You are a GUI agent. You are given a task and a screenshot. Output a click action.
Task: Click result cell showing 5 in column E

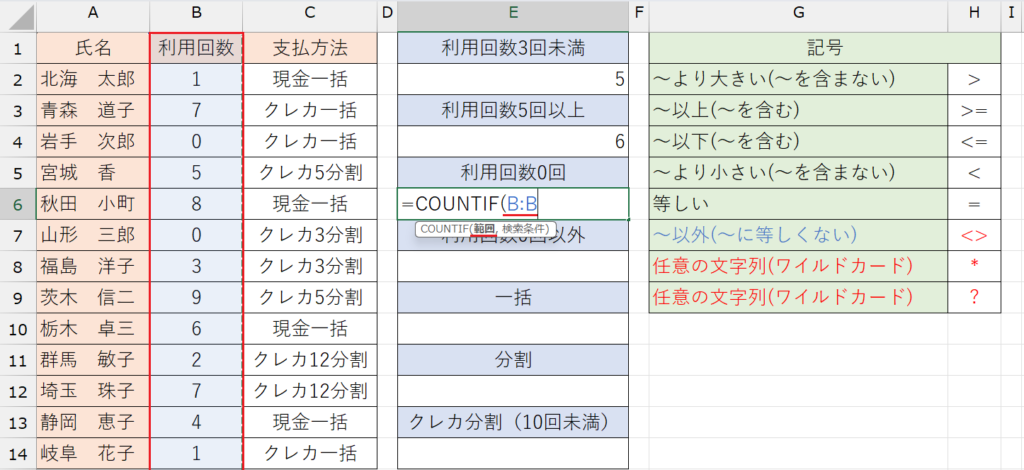(x=513, y=79)
